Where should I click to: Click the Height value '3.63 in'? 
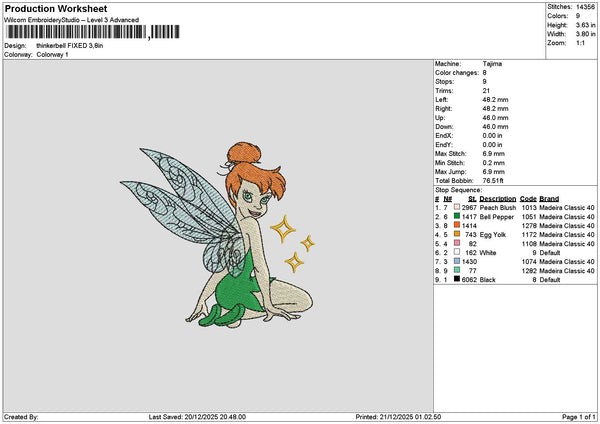click(x=585, y=25)
